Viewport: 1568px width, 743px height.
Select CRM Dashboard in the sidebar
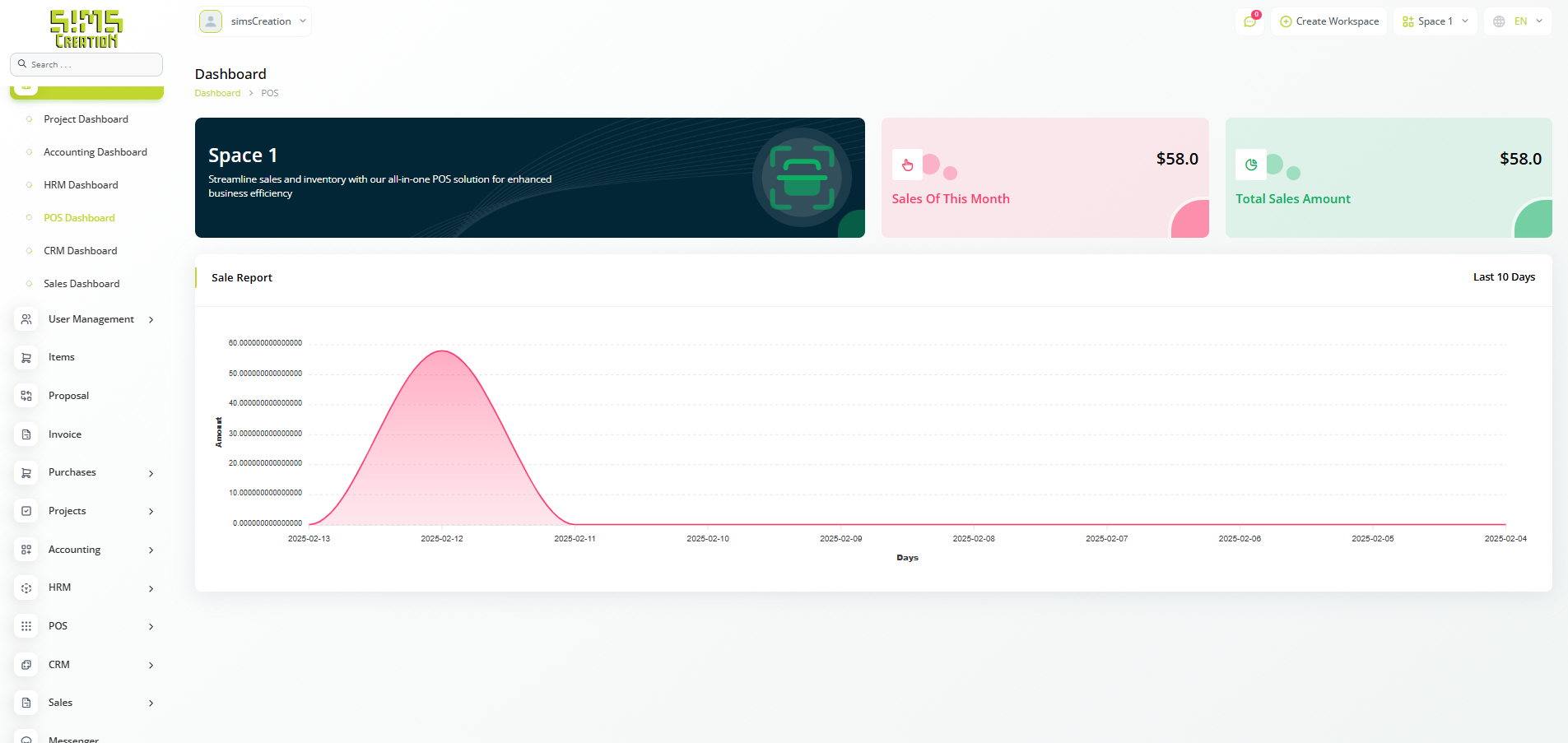80,251
